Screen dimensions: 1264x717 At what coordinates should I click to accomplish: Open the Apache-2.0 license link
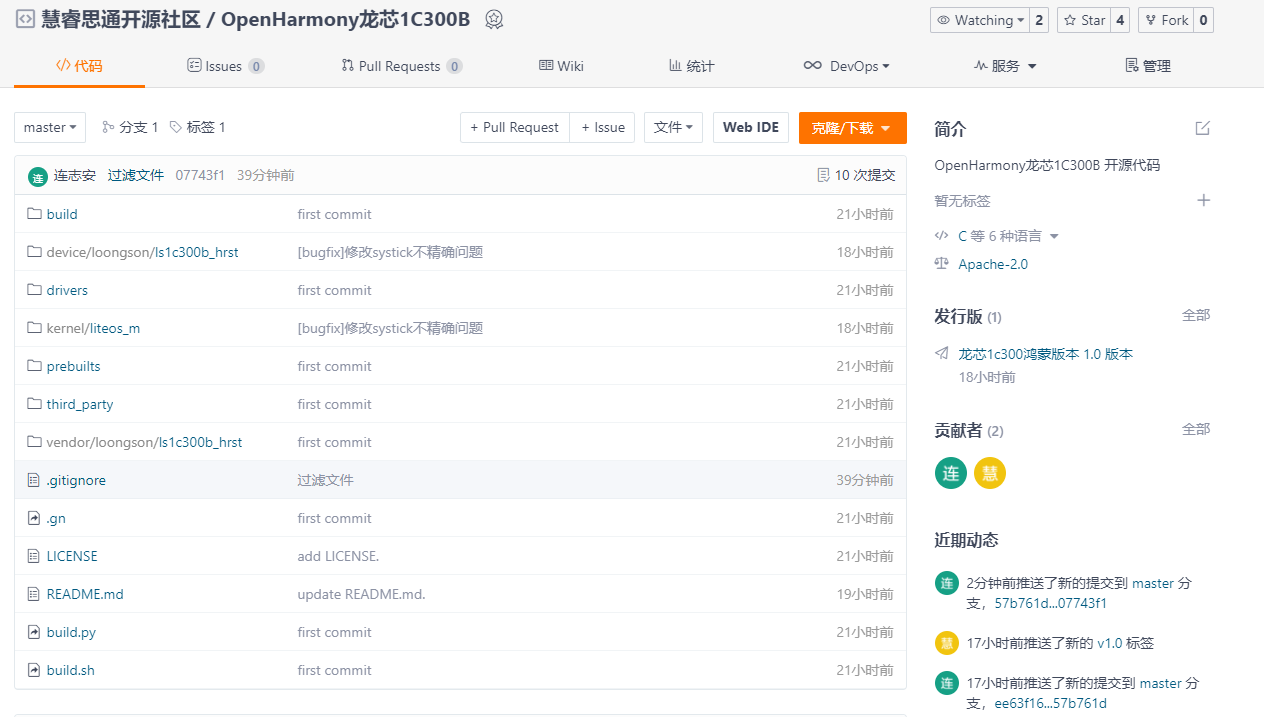(x=993, y=264)
